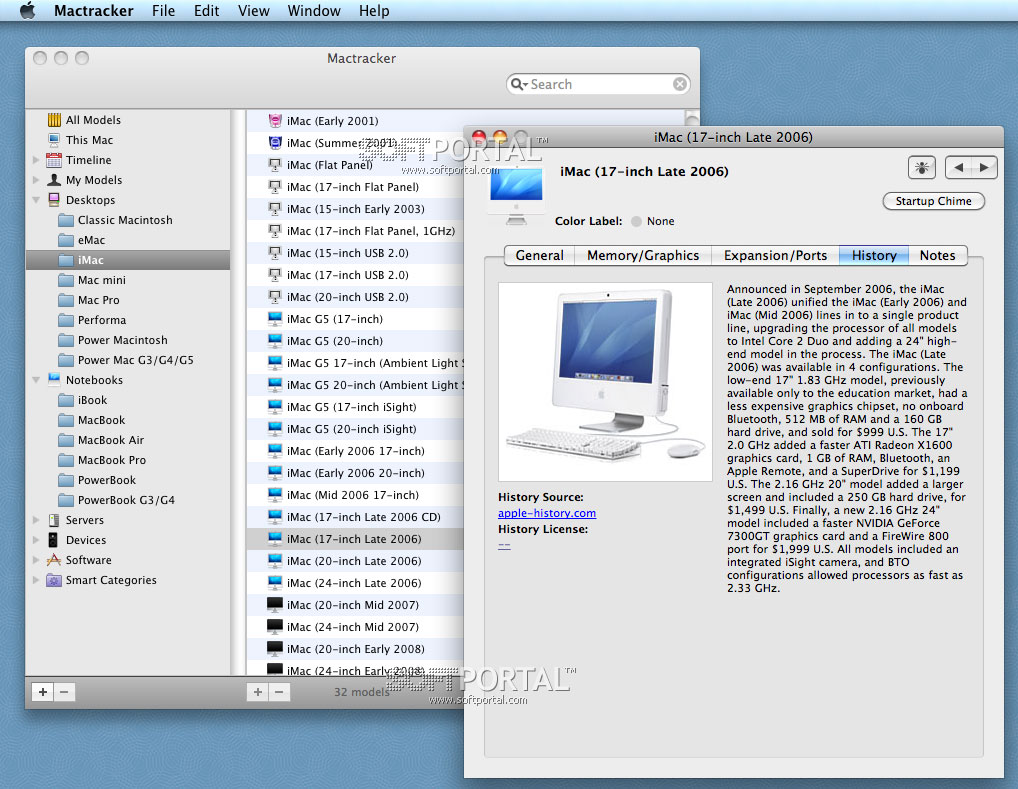Screen dimensions: 1018x789
Task: Go to next model with right arrow
Action: click(984, 168)
